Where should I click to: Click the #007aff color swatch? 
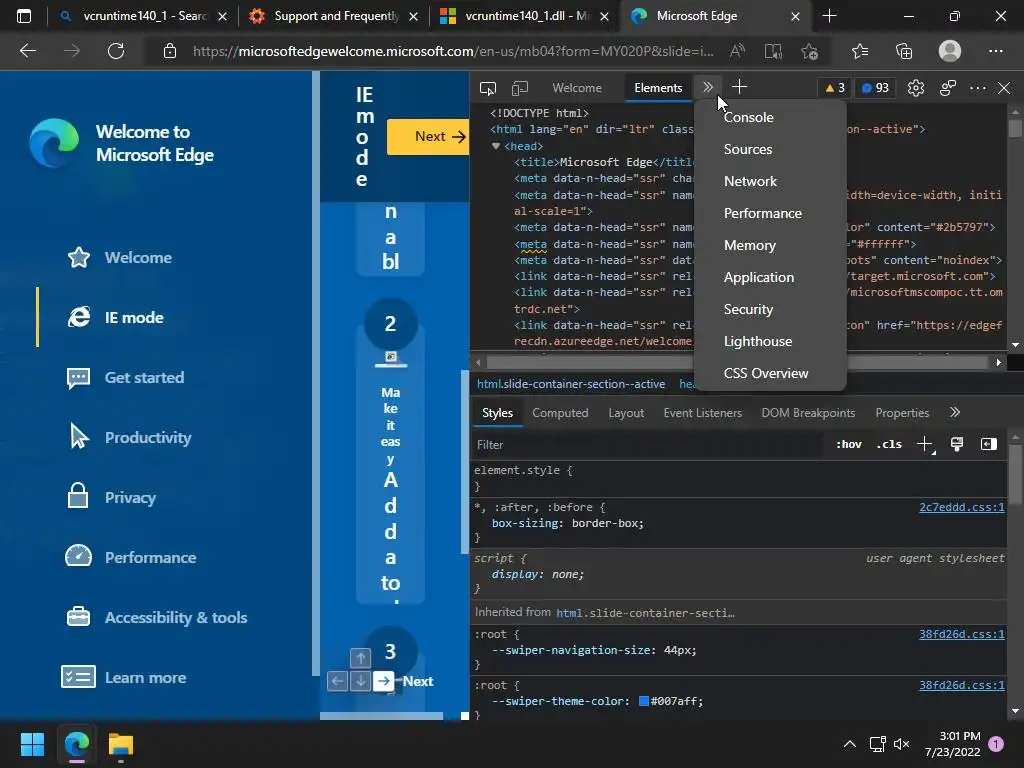(643, 701)
